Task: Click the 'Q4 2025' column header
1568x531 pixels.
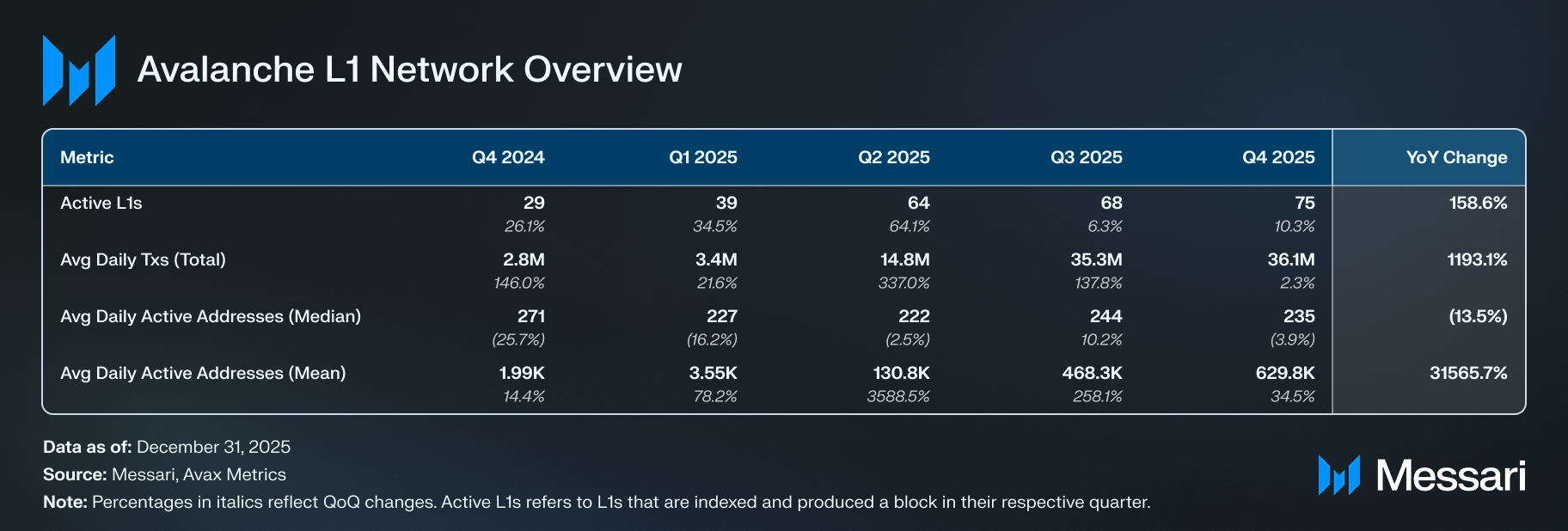Action: tap(1278, 157)
